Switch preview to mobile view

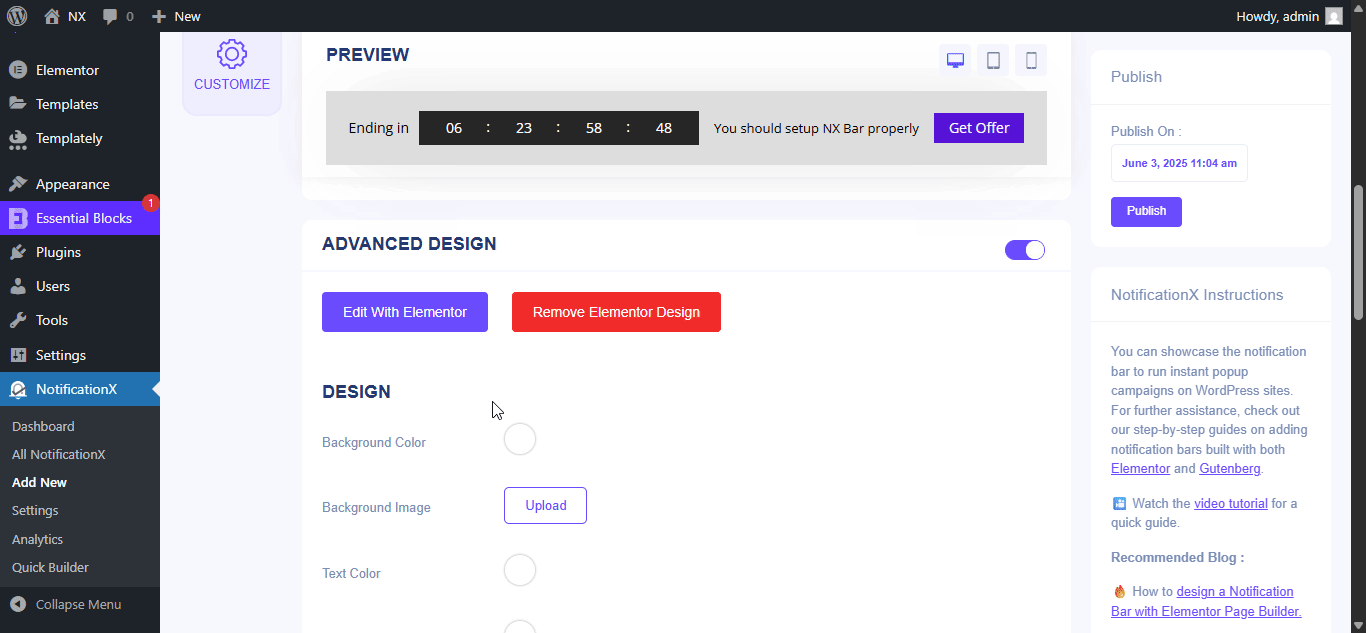(x=1031, y=60)
